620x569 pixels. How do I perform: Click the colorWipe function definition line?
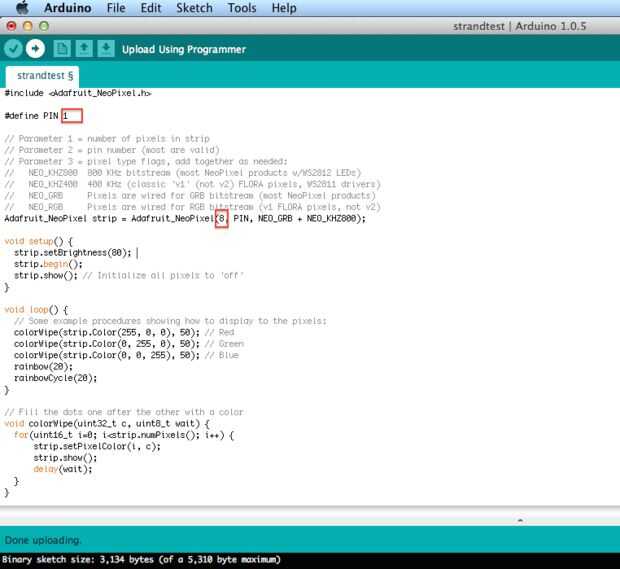click(x=107, y=424)
